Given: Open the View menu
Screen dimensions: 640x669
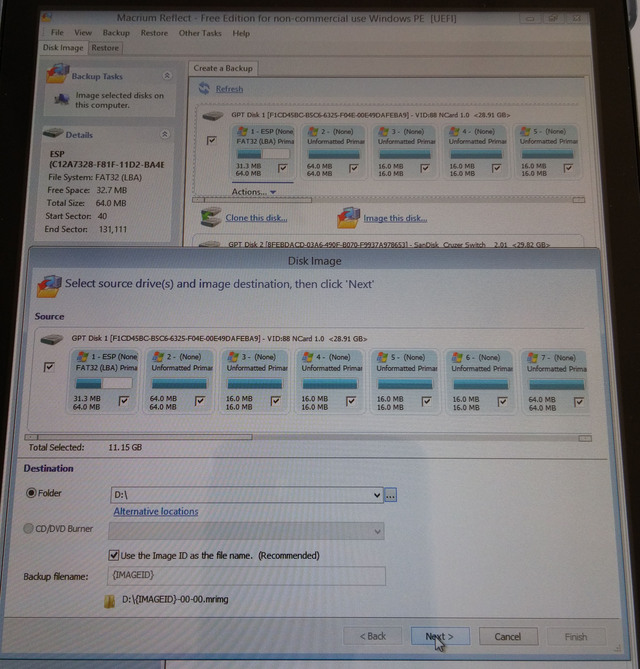Looking at the screenshot, I should click(x=83, y=32).
